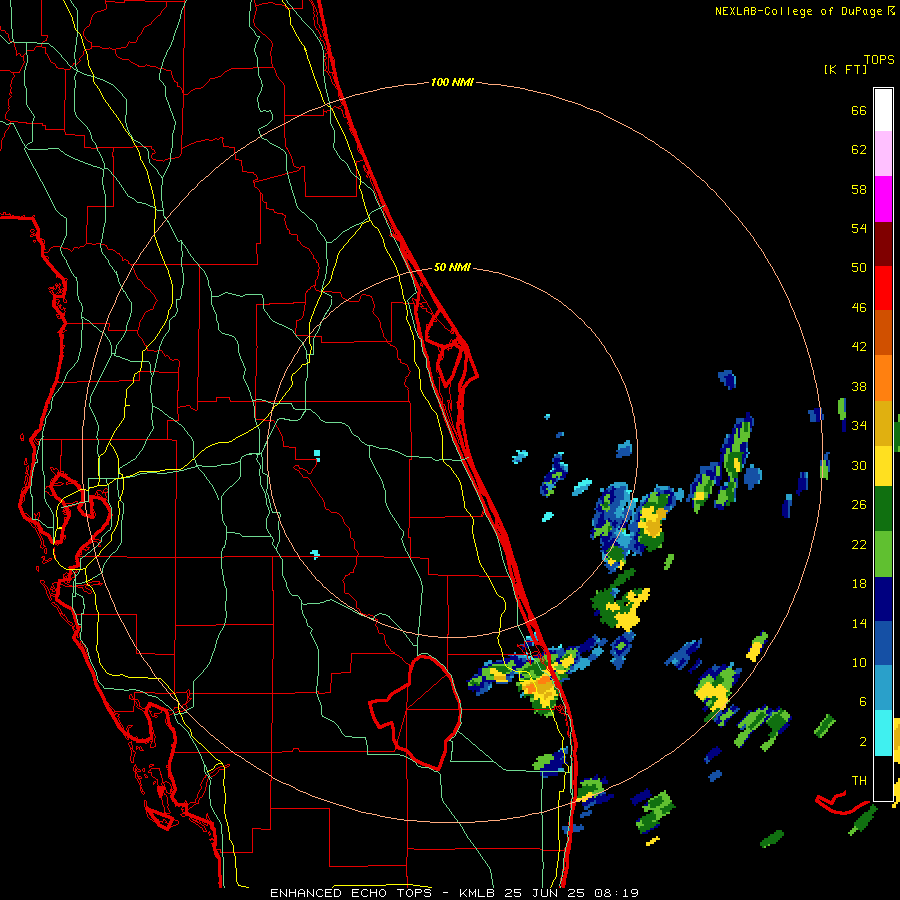Pick the bright yellow legend swatch
Viewport: 900px width, 900px height.
pos(883,465)
